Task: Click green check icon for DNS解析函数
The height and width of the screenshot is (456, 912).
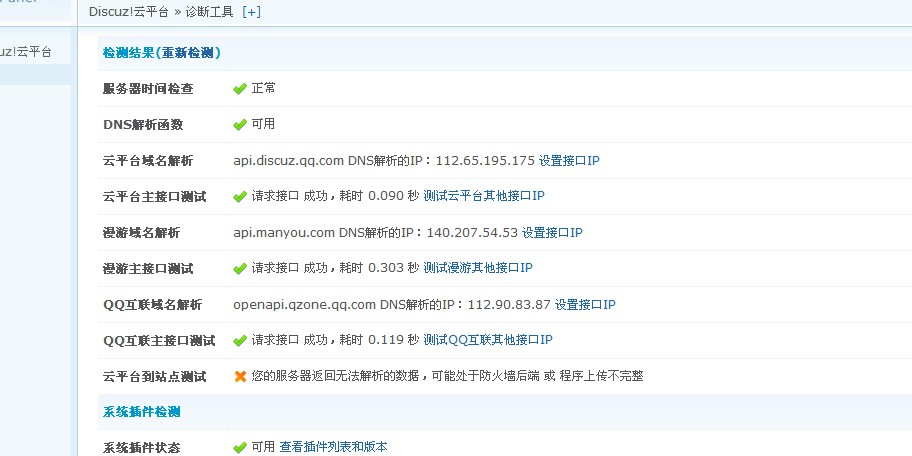Action: (240, 124)
